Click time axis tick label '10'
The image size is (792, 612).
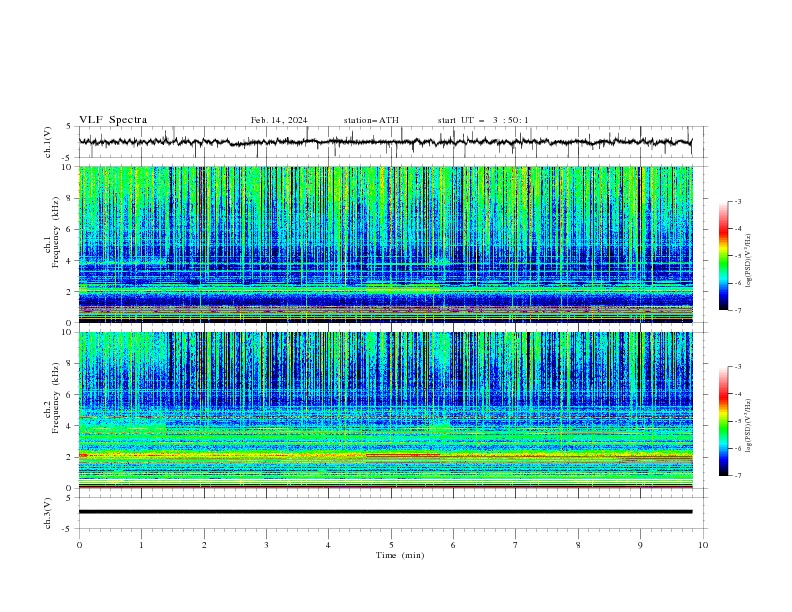(703, 545)
